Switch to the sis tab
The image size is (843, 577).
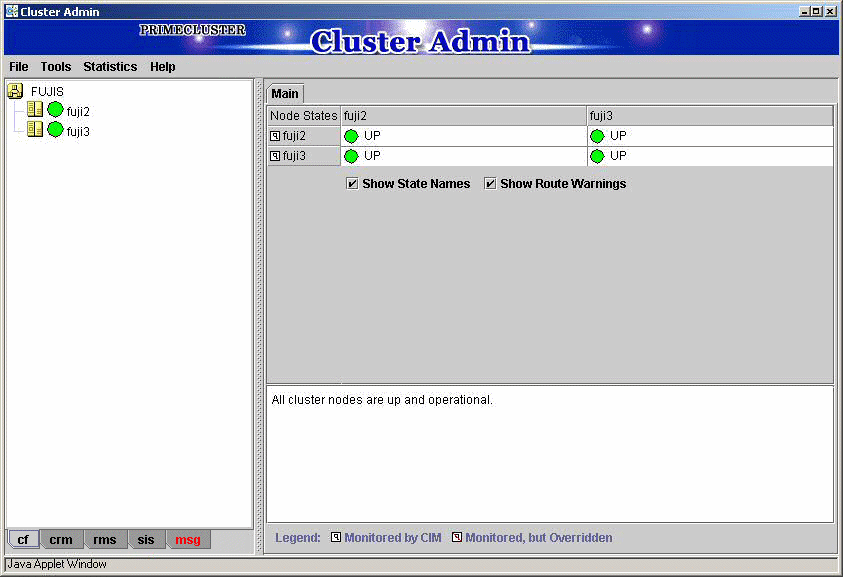point(146,539)
